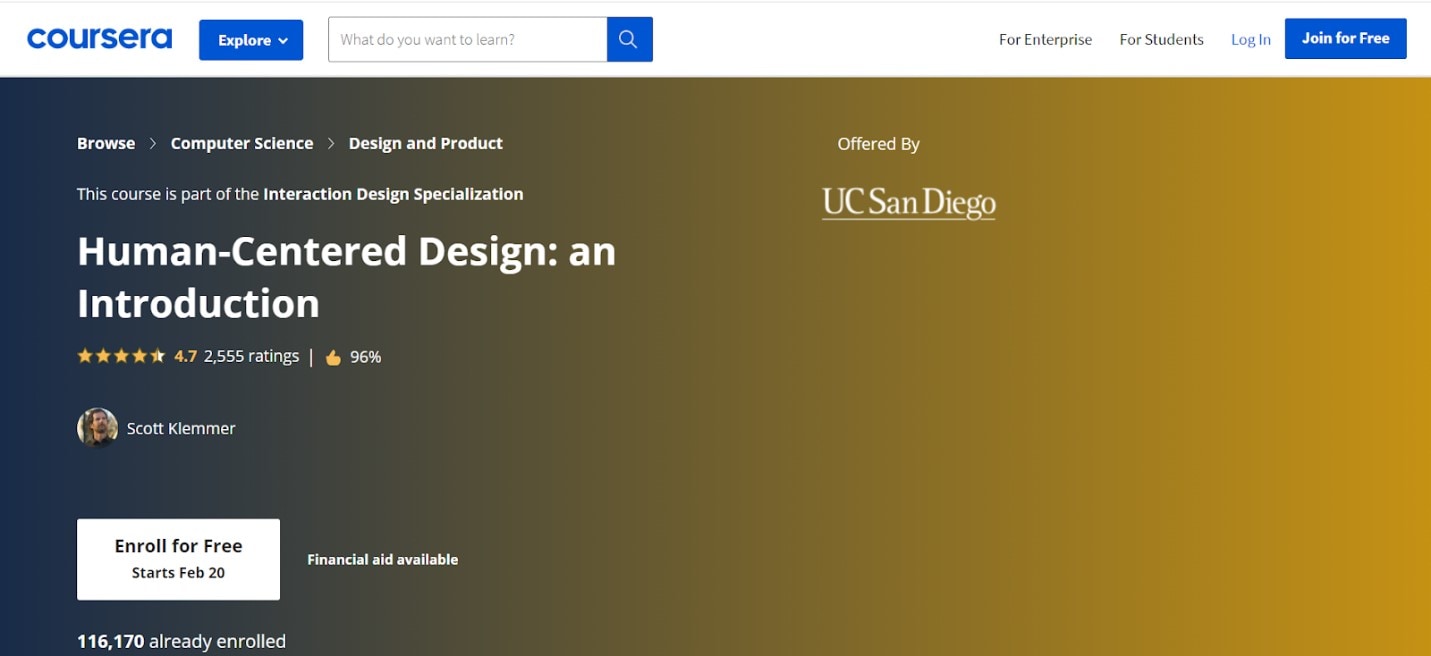Click the Log In link
This screenshot has width=1431, height=656.
[x=1250, y=40]
